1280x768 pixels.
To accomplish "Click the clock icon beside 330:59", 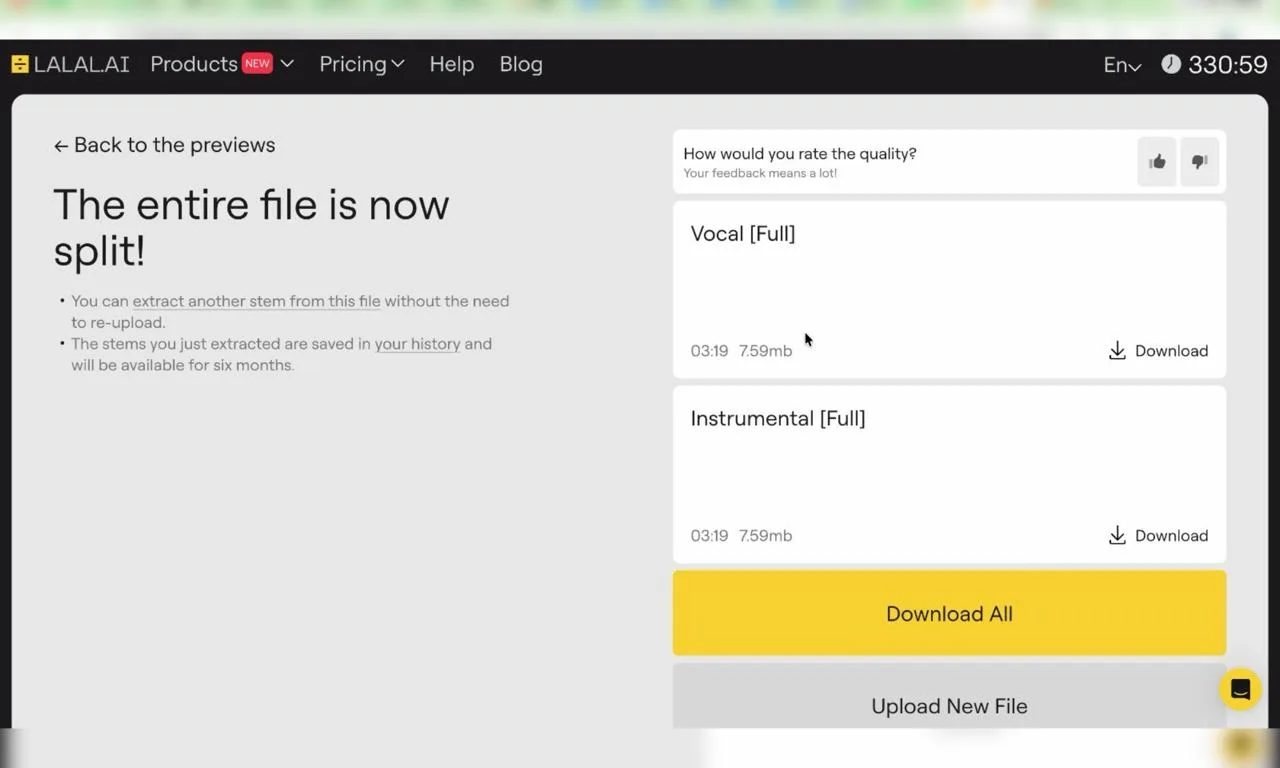I will (x=1171, y=64).
